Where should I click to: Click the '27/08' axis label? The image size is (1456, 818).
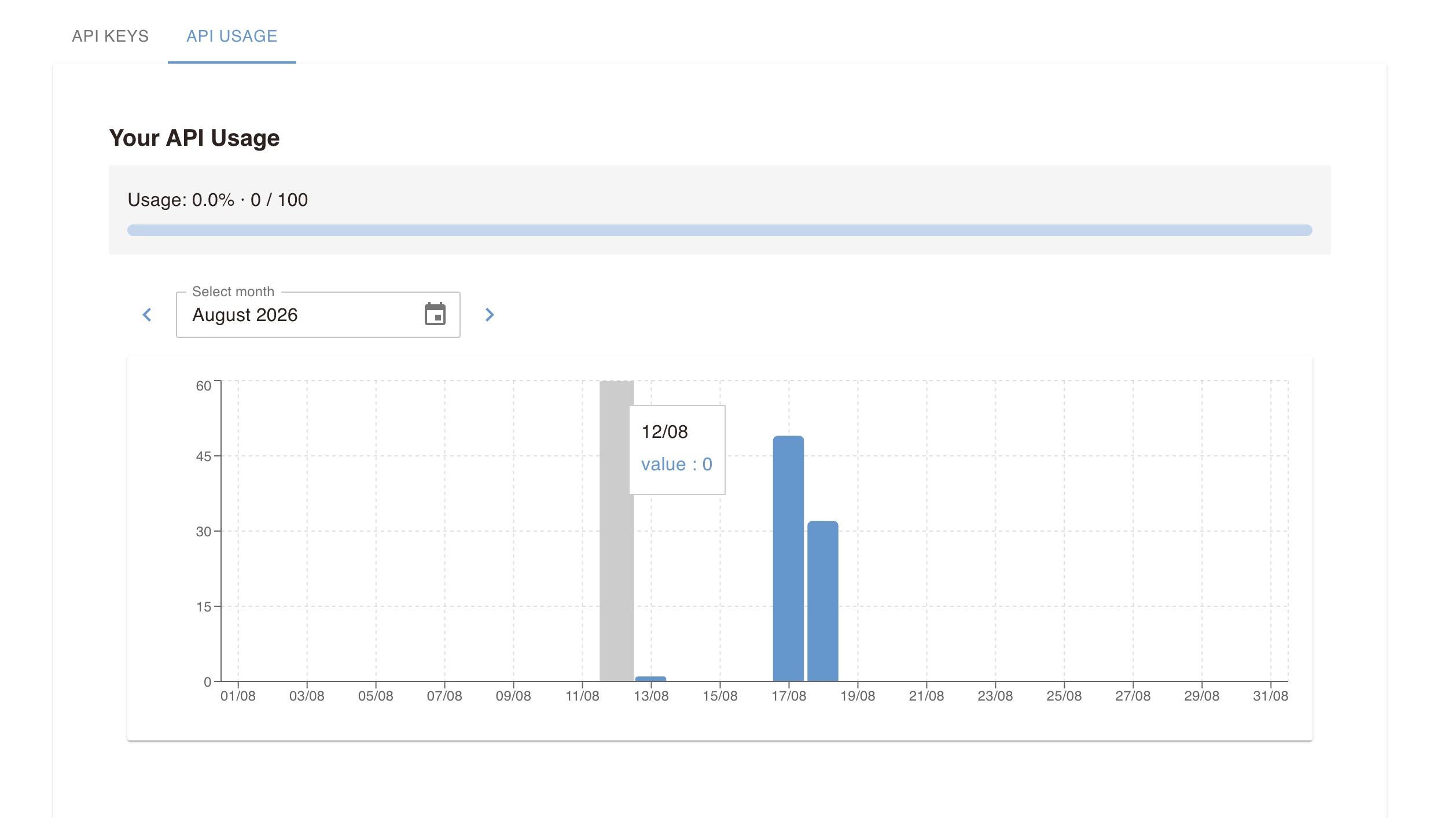(x=1133, y=696)
